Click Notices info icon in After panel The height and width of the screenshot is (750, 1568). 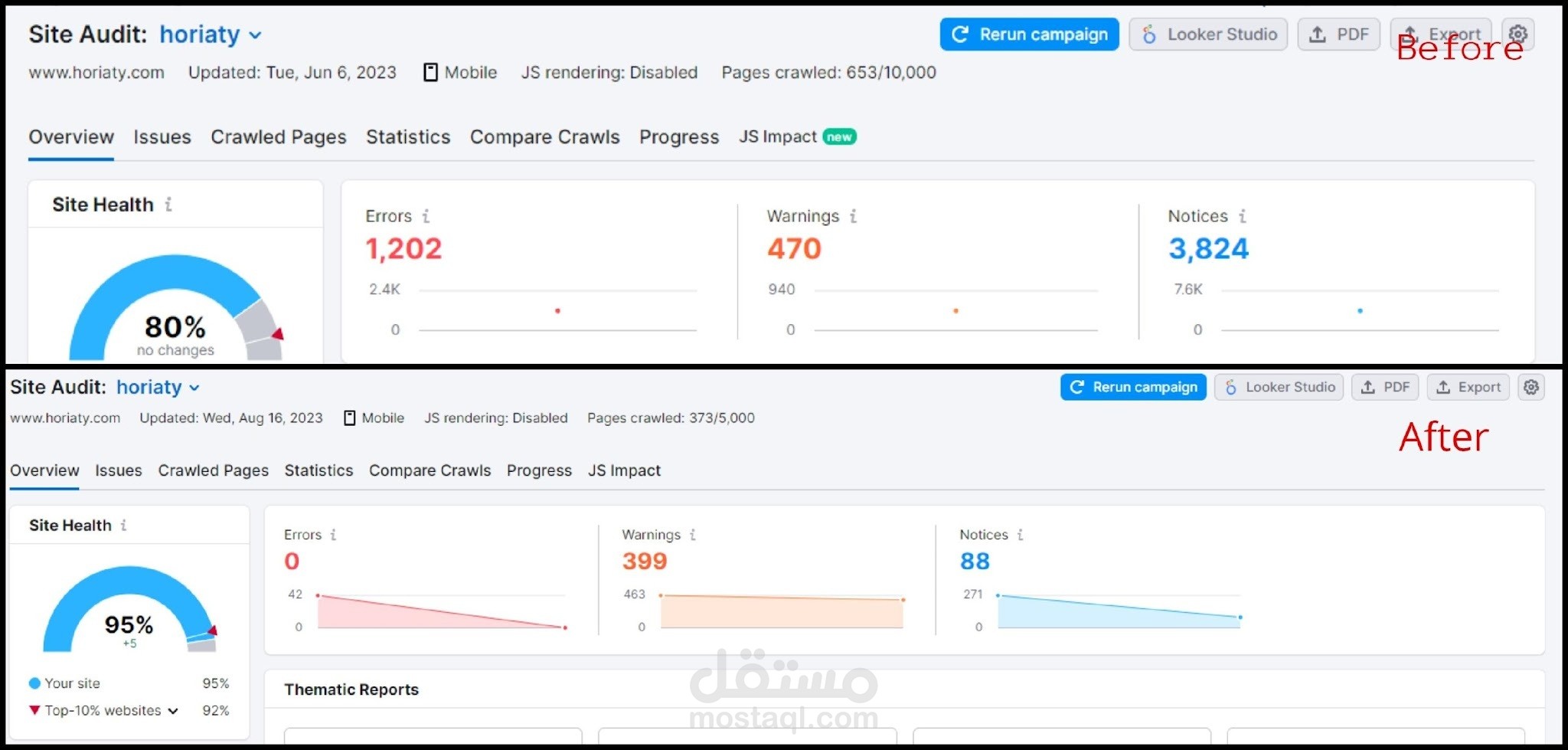(x=1020, y=535)
